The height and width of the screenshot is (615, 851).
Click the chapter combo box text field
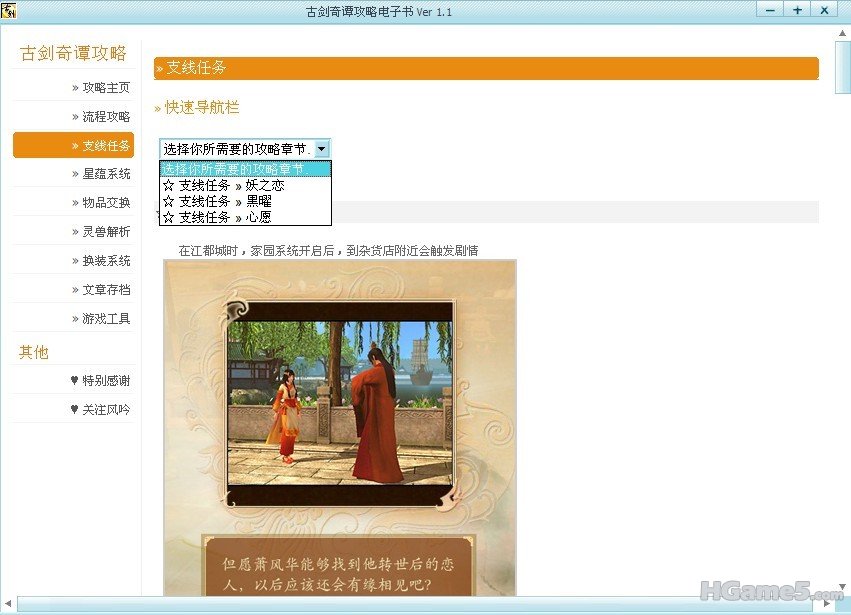click(x=237, y=149)
